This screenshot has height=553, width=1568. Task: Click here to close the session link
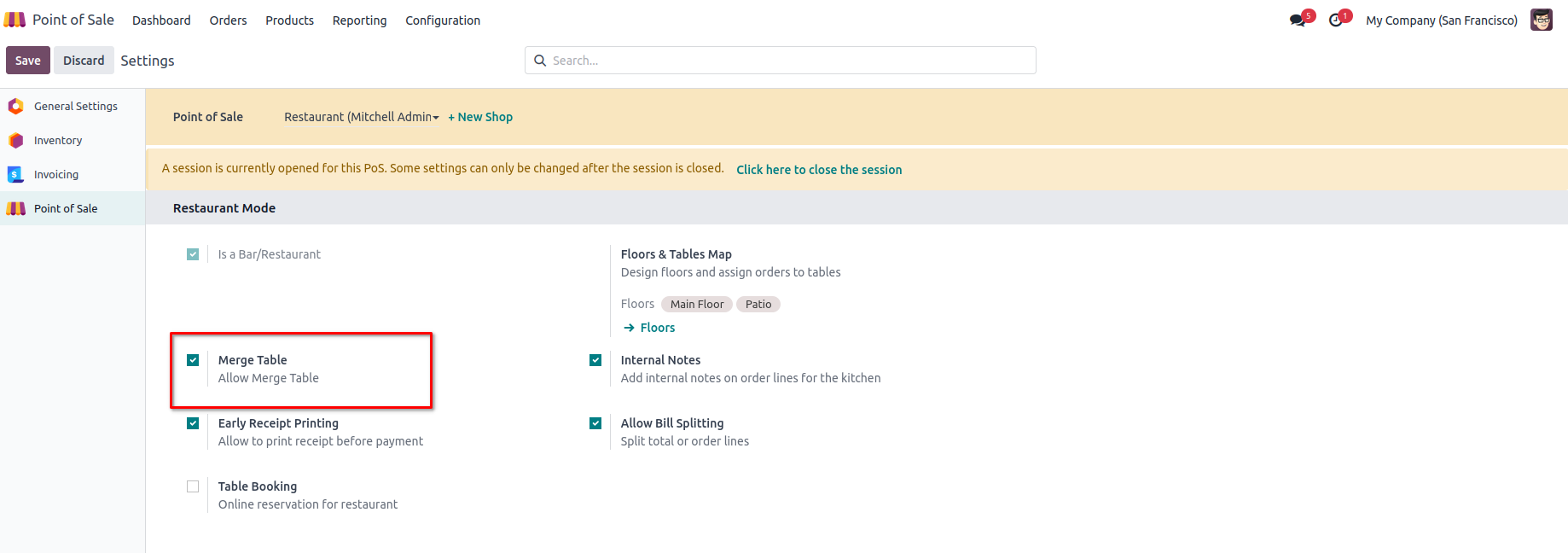pyautogui.click(x=819, y=170)
